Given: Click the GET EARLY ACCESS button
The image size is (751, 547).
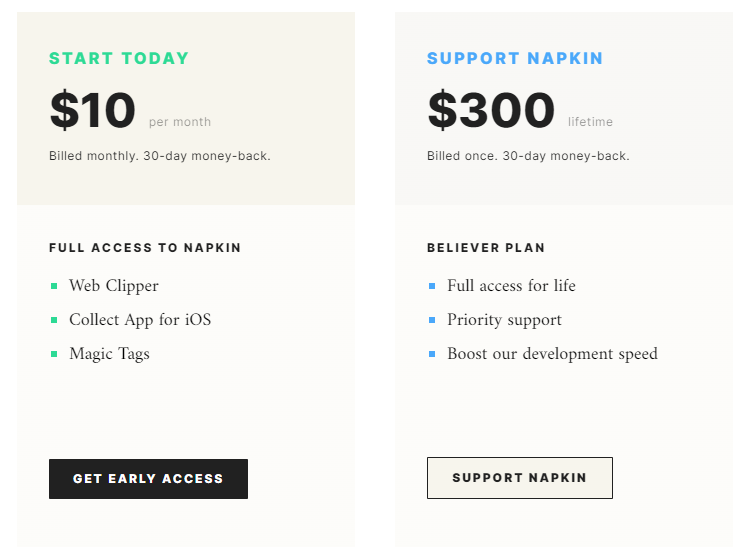Looking at the screenshot, I should pyautogui.click(x=148, y=479).
